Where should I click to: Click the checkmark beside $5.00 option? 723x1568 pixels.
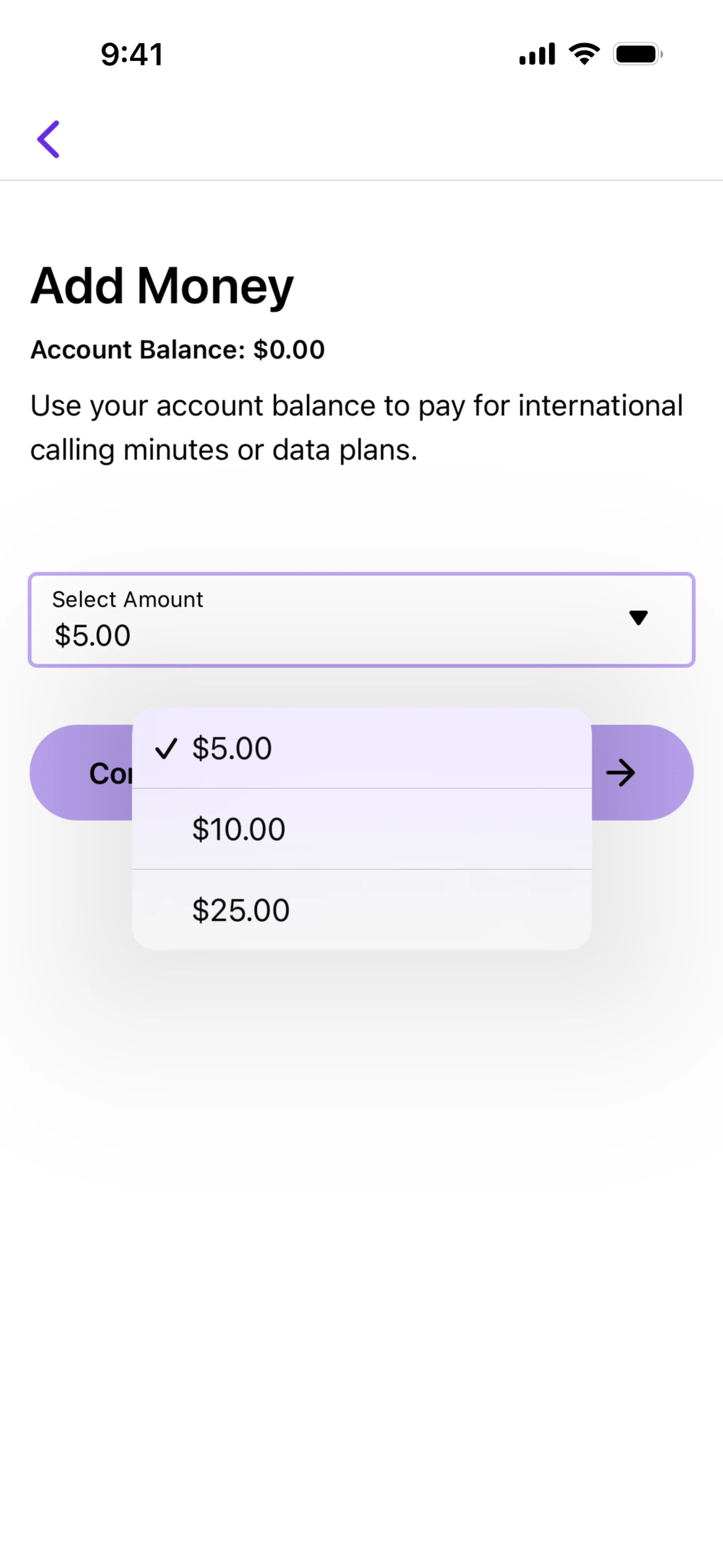point(166,749)
